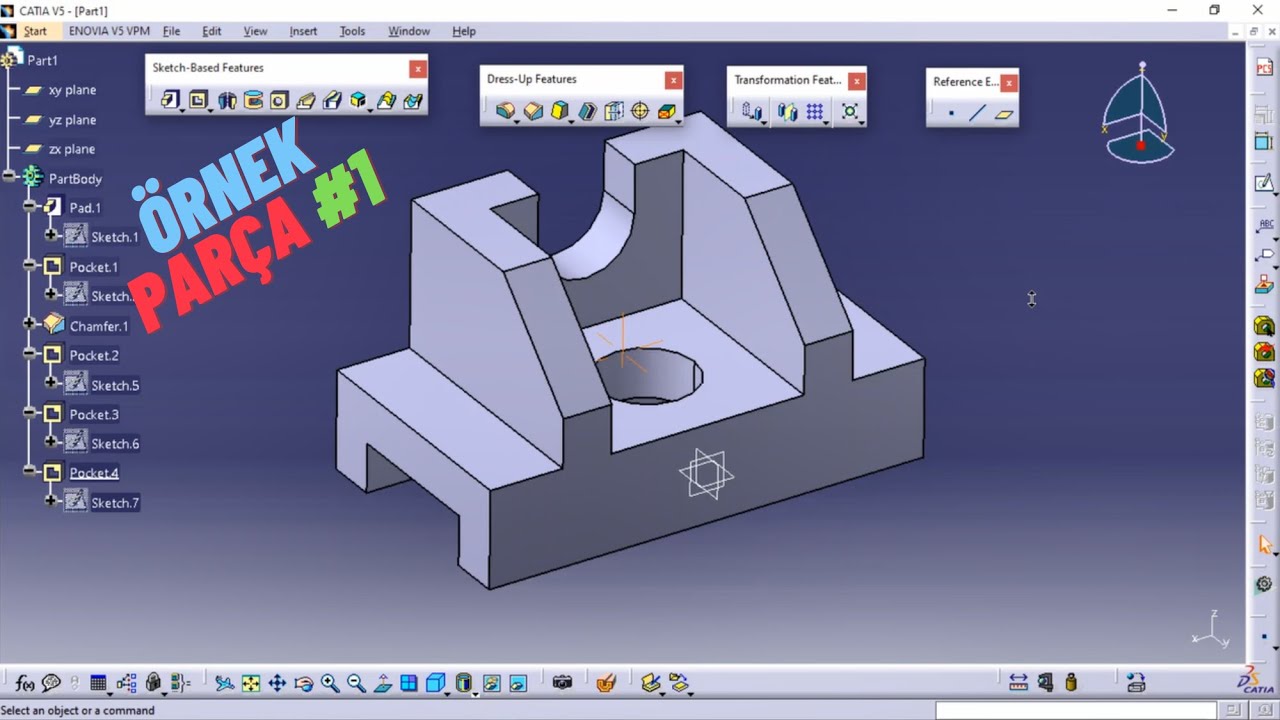Create a reference Plane
The width and height of the screenshot is (1280, 720).
tap(1004, 114)
